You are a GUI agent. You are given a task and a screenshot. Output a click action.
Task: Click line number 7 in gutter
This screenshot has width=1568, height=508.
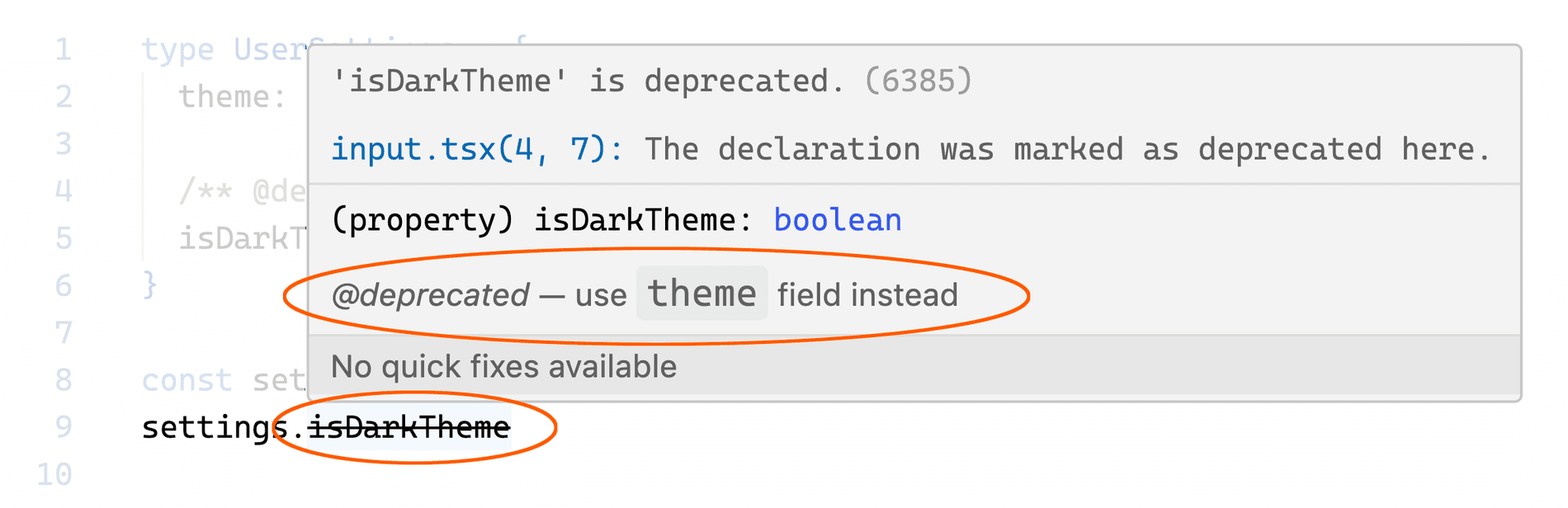(64, 332)
